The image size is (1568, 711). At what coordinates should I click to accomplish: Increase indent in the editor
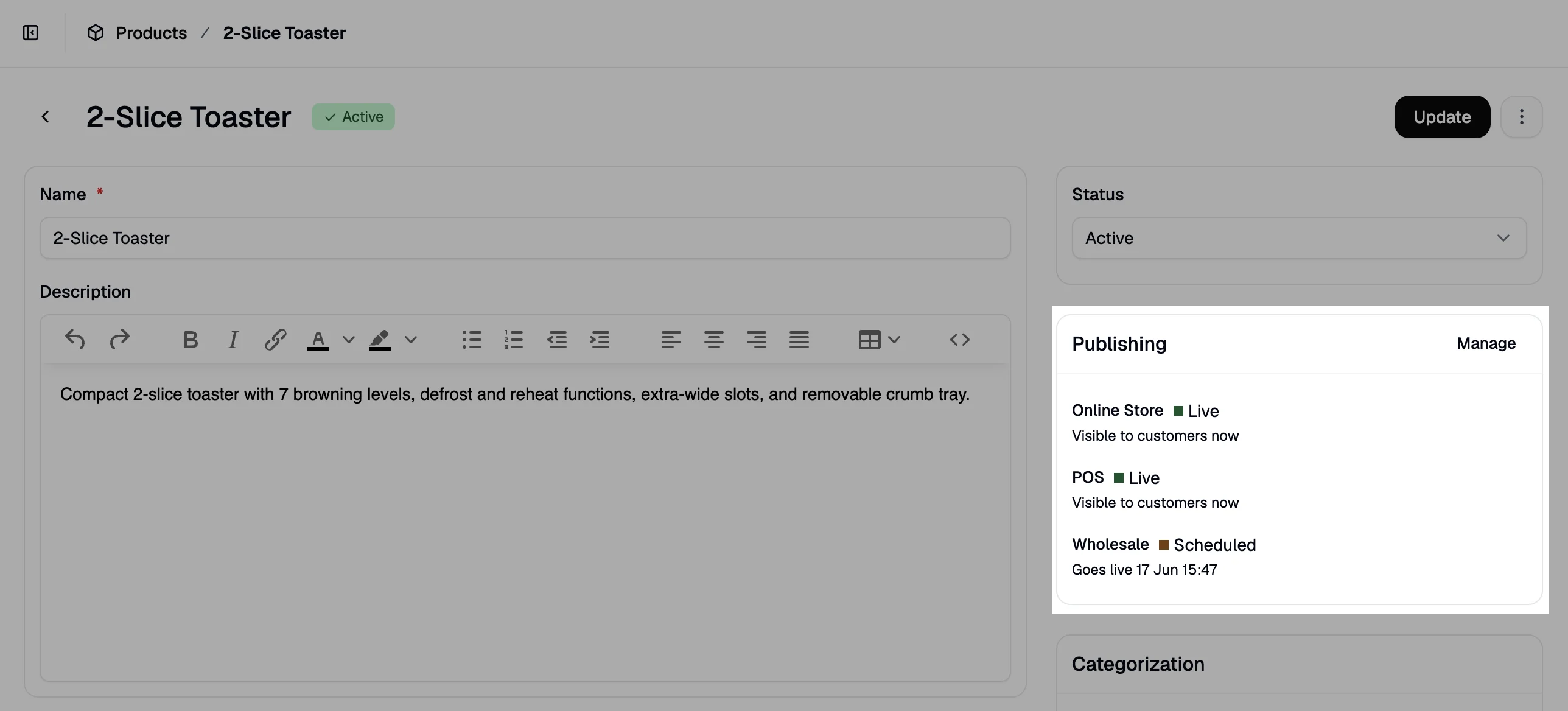(600, 340)
